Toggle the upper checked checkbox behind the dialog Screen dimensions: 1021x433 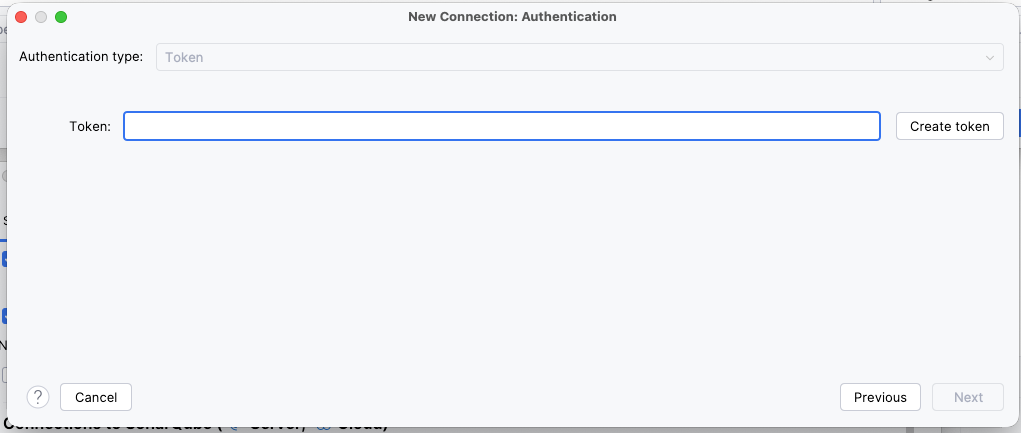pyautogui.click(x=4, y=259)
